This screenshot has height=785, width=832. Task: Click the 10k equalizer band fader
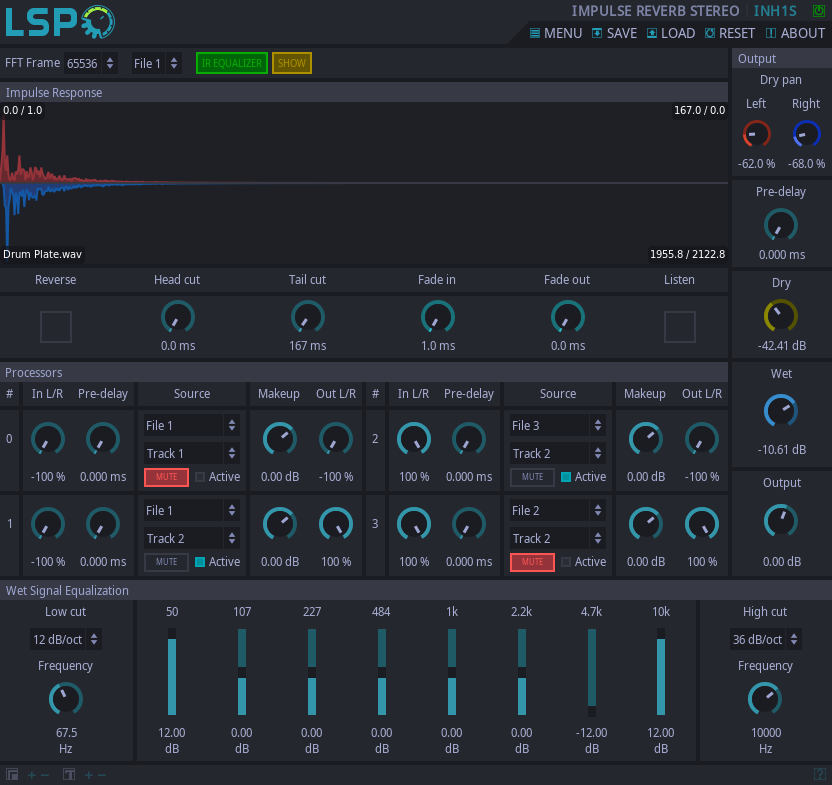tap(661, 672)
